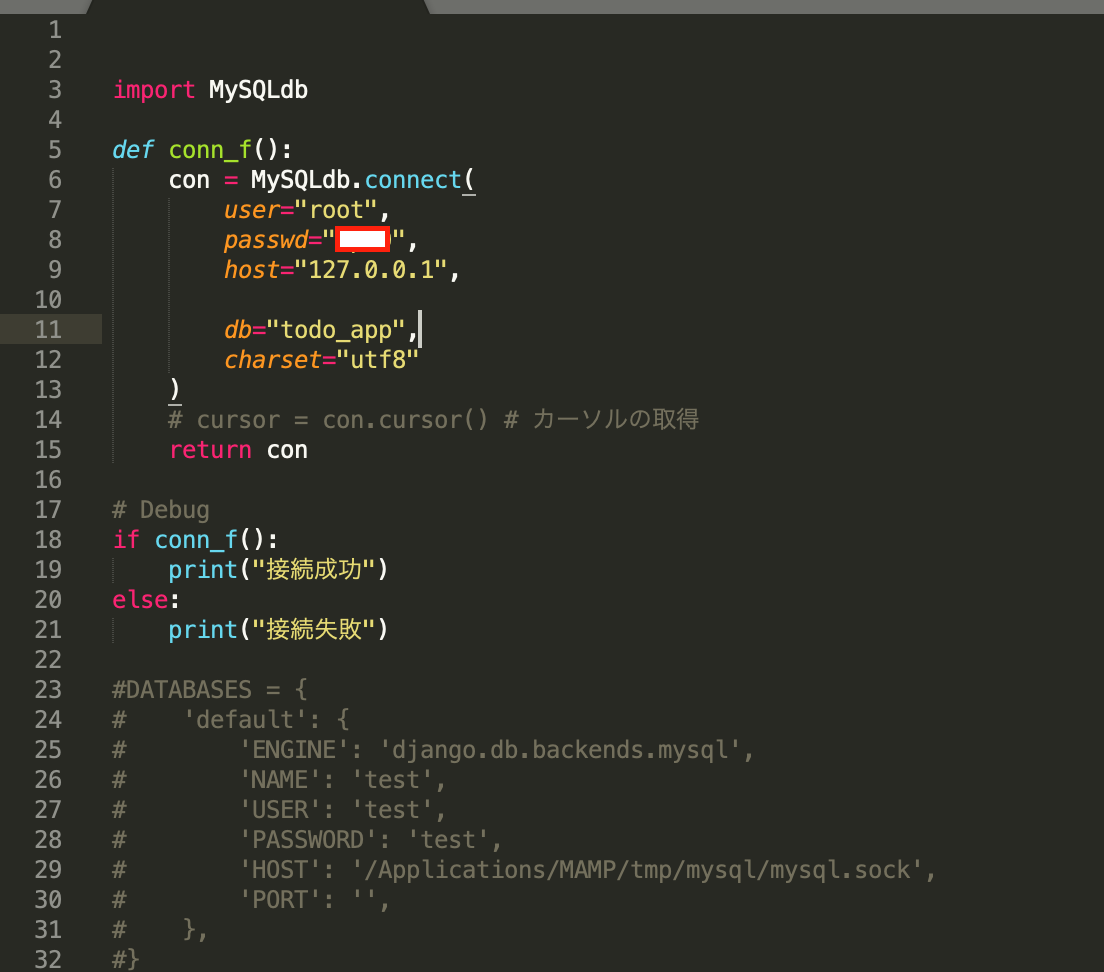Viewport: 1104px width, 972px height.
Task: Click the "接続失敗" string
Action: click(314, 630)
